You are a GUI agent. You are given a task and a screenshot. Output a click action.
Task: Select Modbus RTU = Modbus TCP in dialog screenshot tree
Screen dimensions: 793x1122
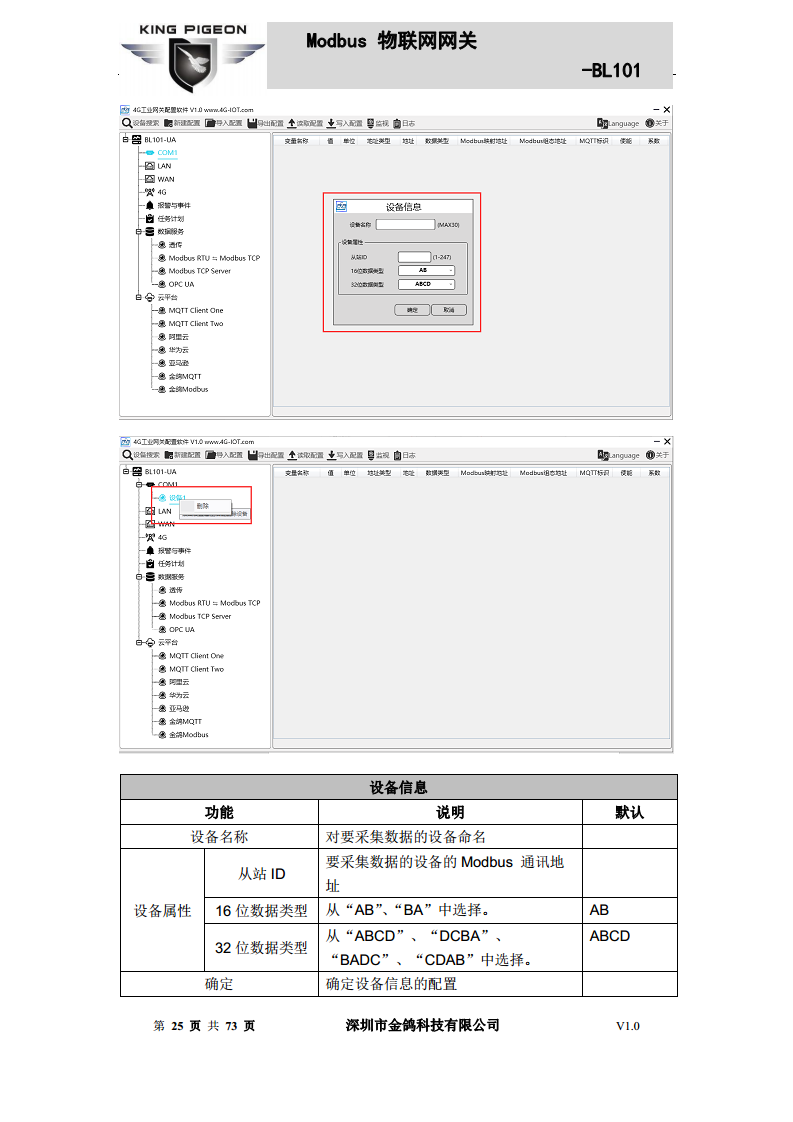(215, 258)
